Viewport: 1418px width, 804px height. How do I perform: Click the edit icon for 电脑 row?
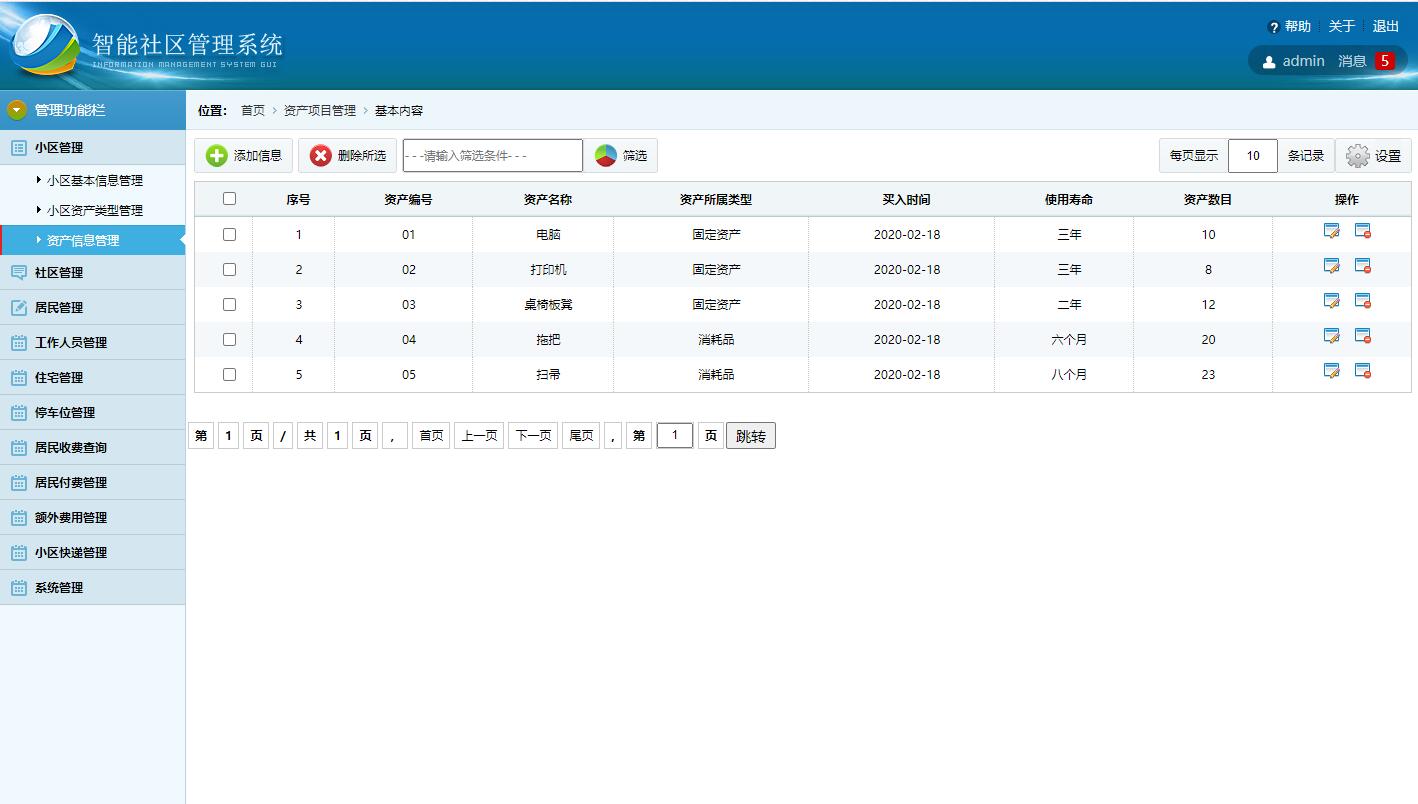[1331, 231]
